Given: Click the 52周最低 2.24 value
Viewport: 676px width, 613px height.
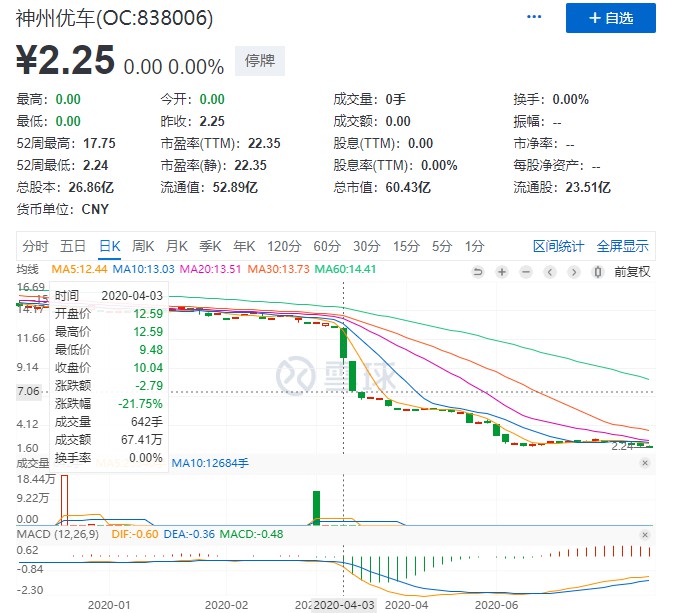Looking at the screenshot, I should (x=95, y=165).
